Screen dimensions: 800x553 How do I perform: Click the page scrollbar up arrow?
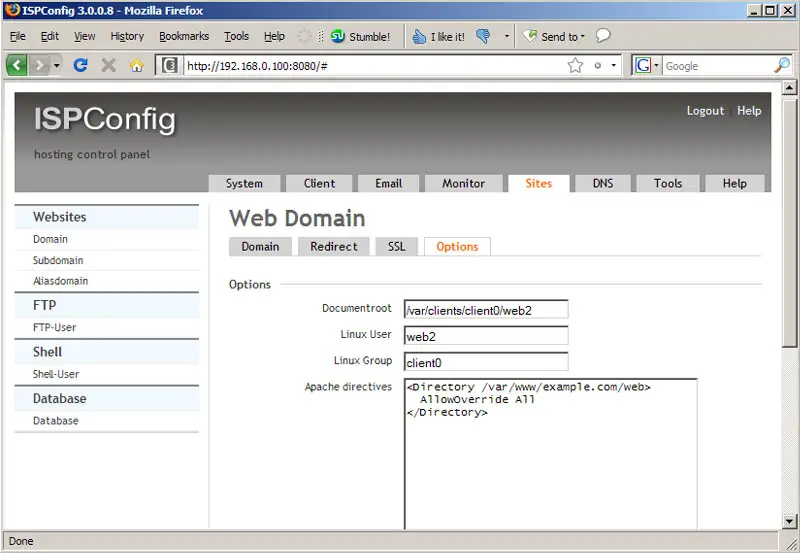coord(789,87)
